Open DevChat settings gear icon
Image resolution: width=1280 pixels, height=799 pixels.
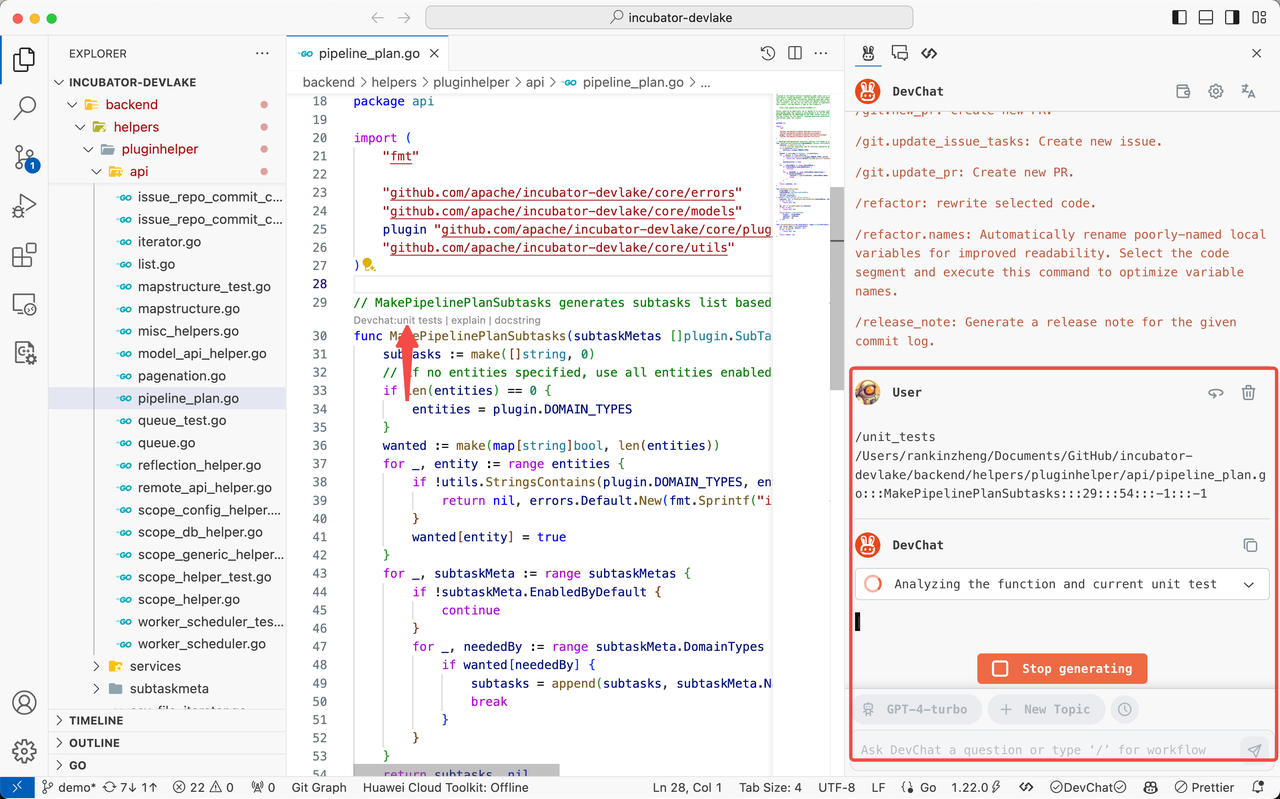pos(1216,91)
